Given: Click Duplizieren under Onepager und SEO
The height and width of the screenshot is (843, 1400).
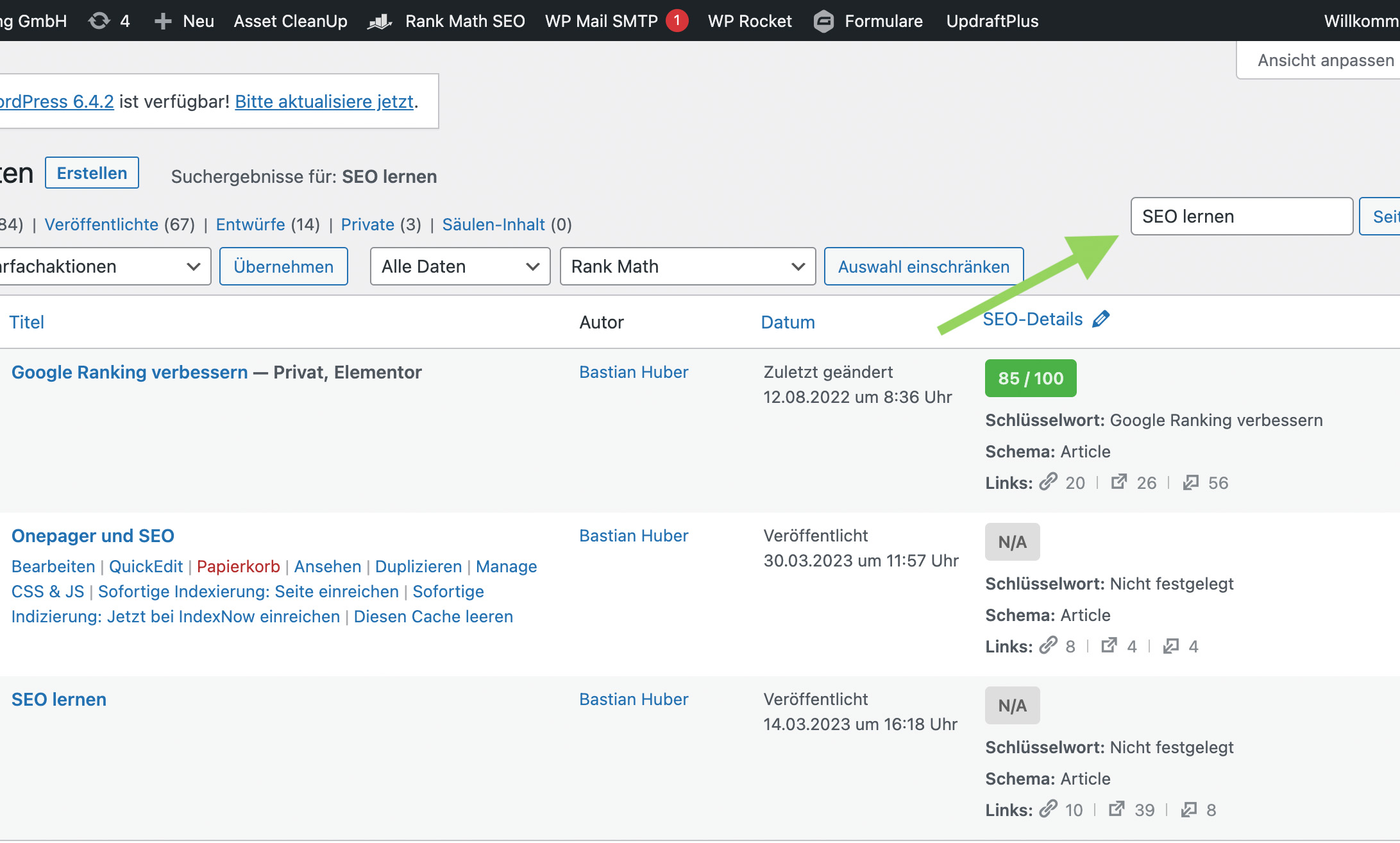Looking at the screenshot, I should tap(418, 566).
